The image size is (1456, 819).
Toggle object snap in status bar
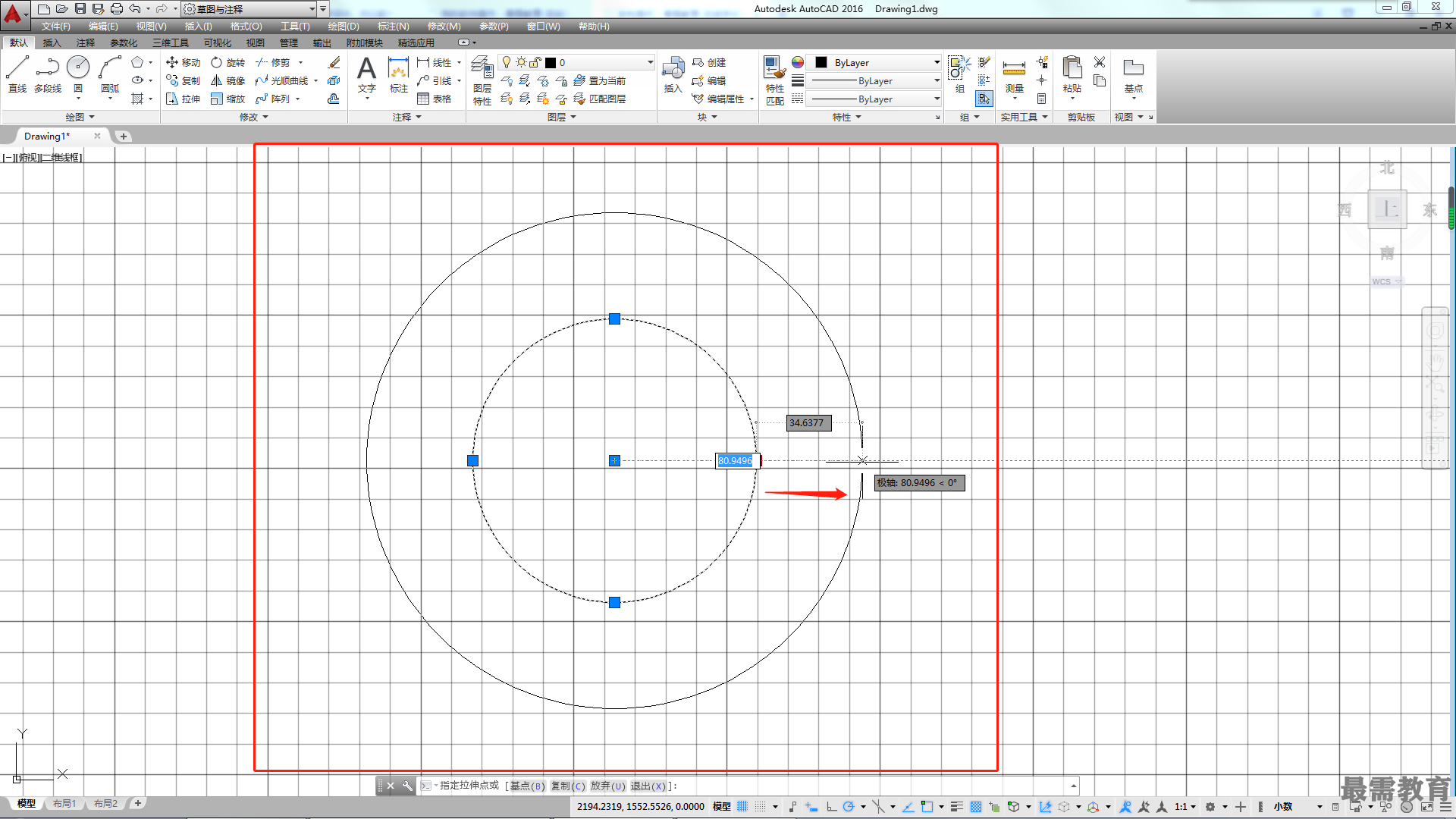point(927,806)
